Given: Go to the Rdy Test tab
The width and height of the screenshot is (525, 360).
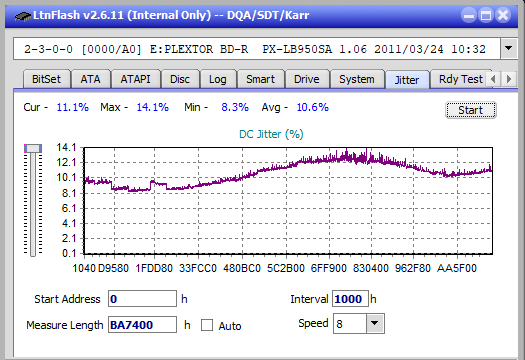Looking at the screenshot, I should tap(461, 79).
